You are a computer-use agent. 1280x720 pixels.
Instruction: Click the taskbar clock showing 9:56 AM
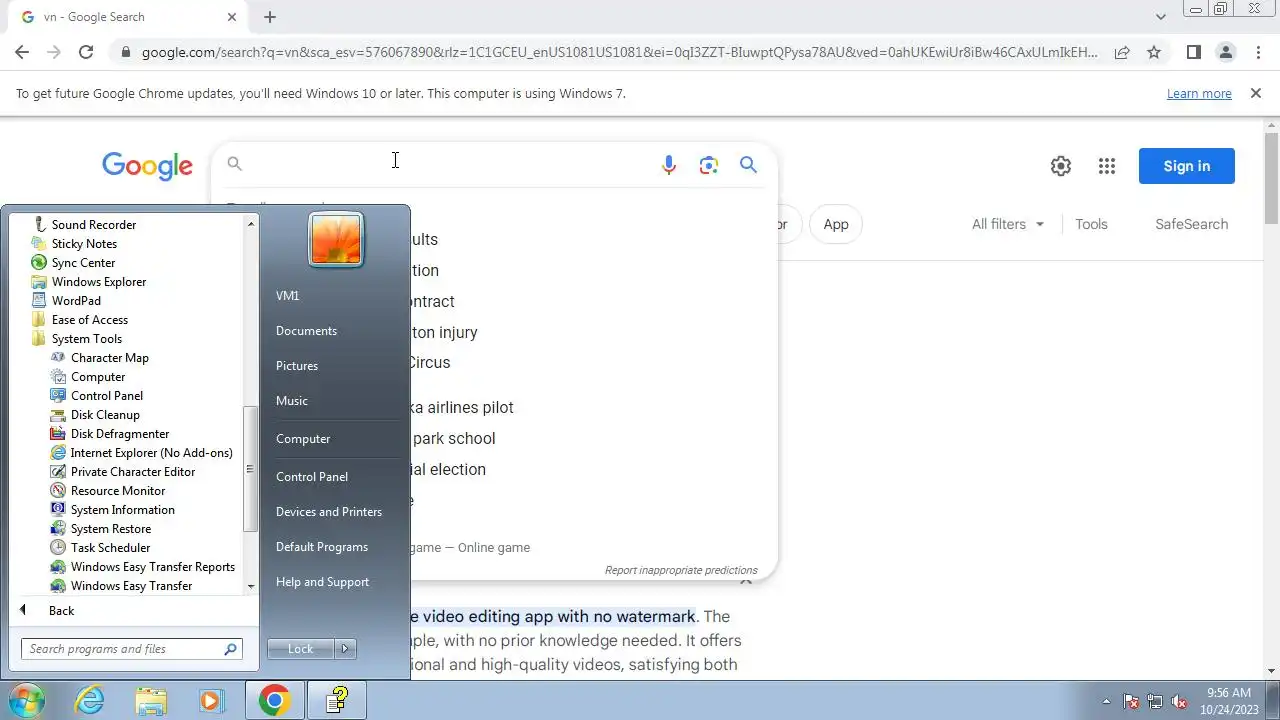point(1228,701)
